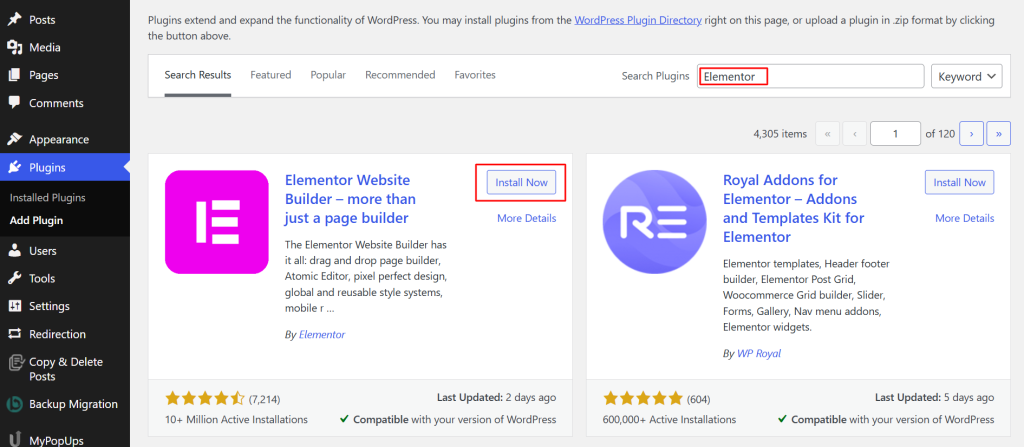Screen dimensions: 1024x447
Task: Click the Copy & Delete Posts icon
Action: click(x=14, y=362)
